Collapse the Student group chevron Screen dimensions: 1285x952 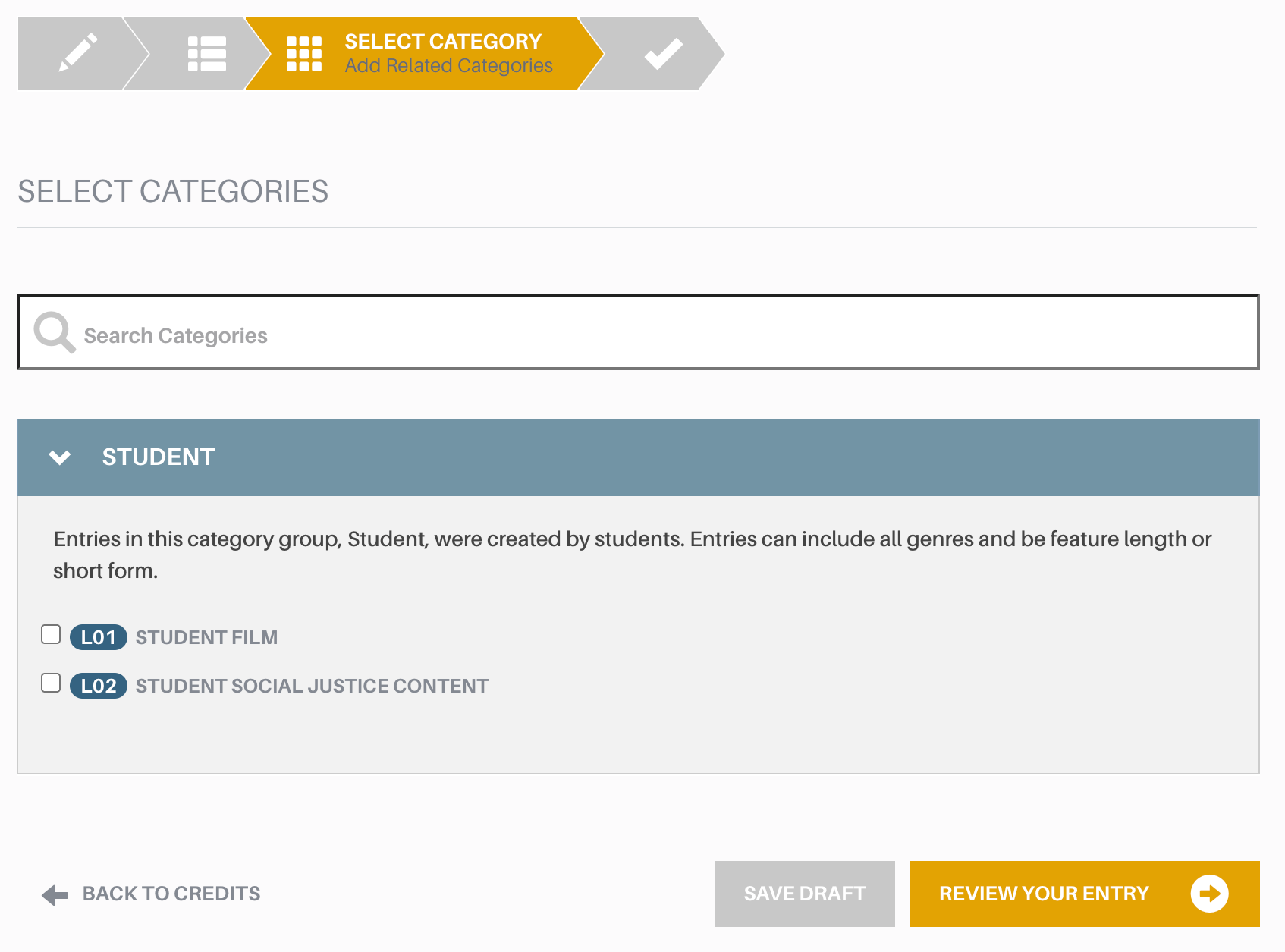pos(60,457)
